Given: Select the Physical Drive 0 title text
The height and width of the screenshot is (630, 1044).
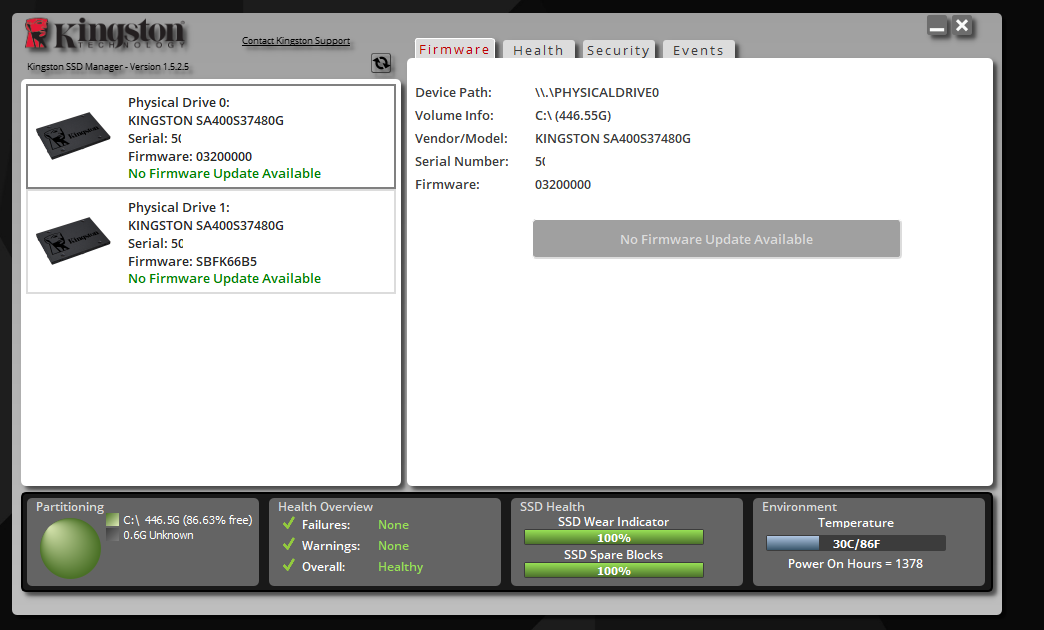Looking at the screenshot, I should coord(178,103).
